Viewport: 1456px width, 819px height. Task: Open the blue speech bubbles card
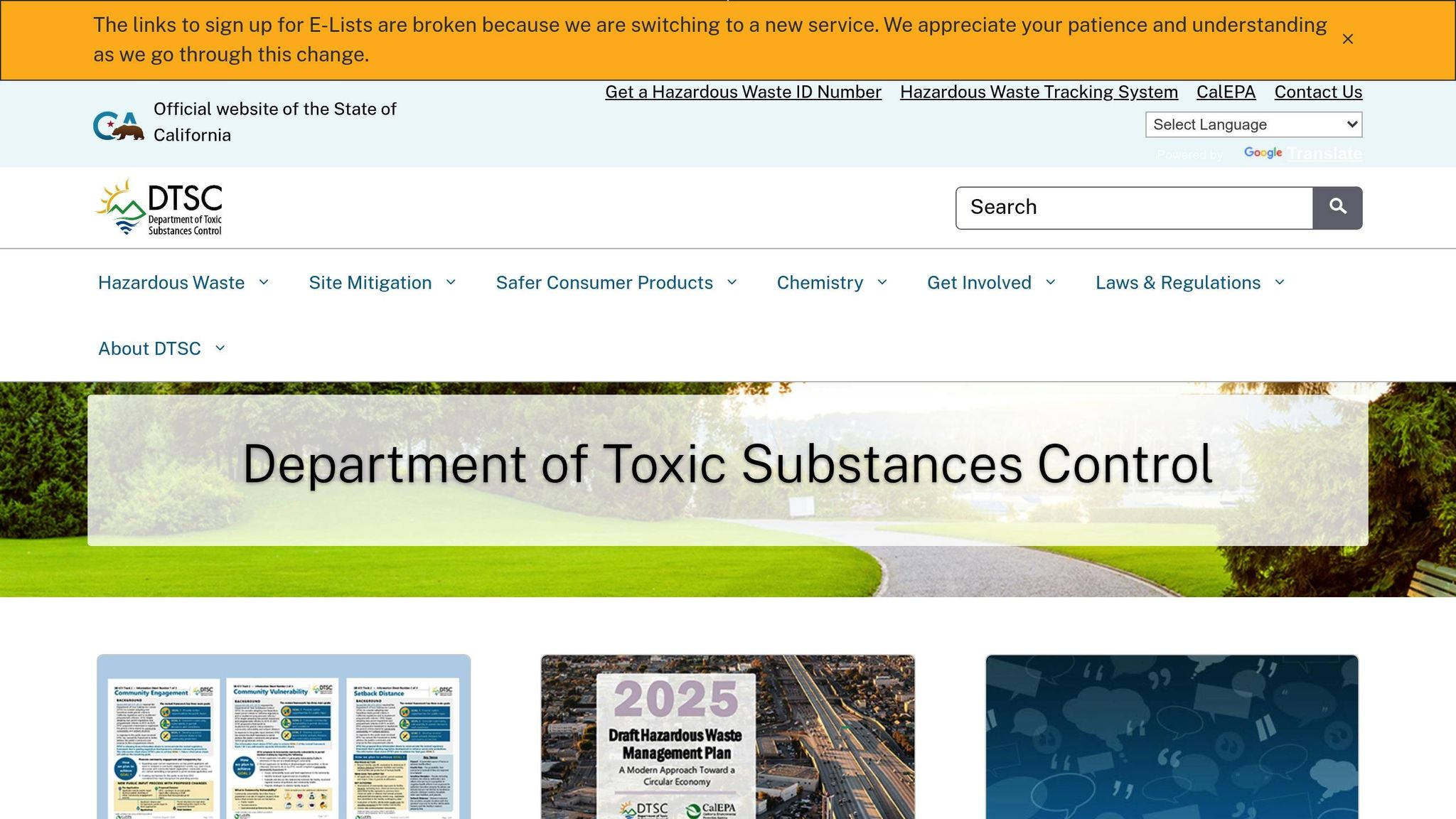[x=1172, y=737]
